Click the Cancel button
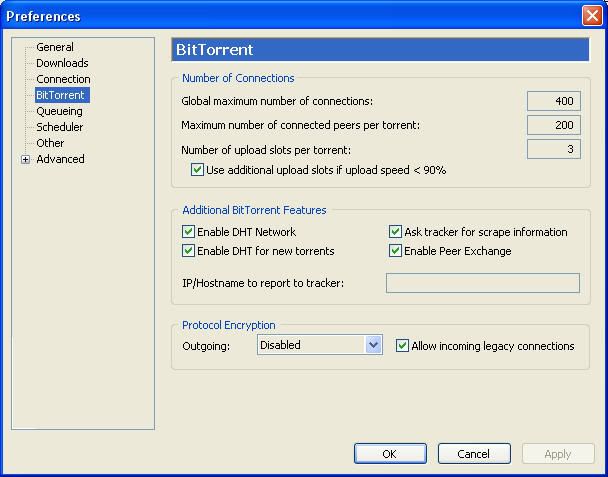608x477 pixels. 474,454
